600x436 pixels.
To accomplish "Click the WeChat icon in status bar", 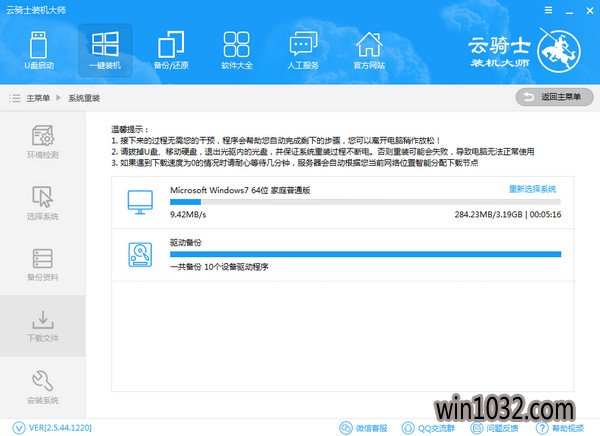I will click(x=346, y=428).
